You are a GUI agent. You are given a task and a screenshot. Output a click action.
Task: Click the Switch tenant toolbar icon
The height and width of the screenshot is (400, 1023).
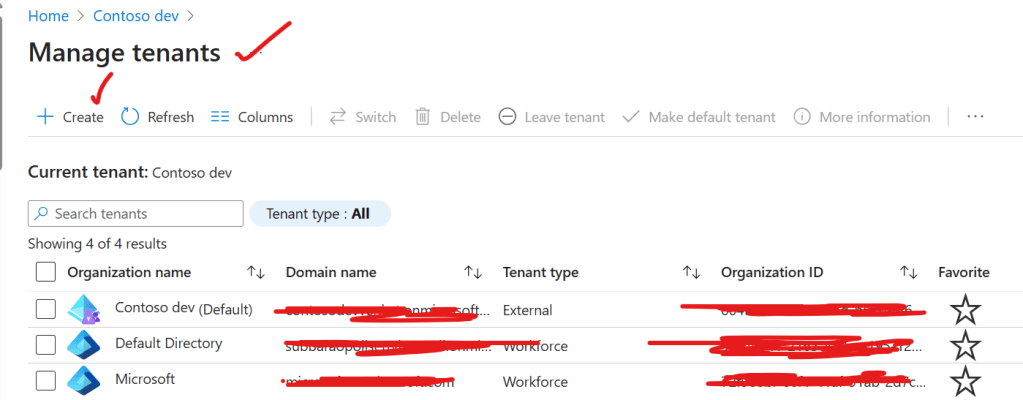(338, 117)
